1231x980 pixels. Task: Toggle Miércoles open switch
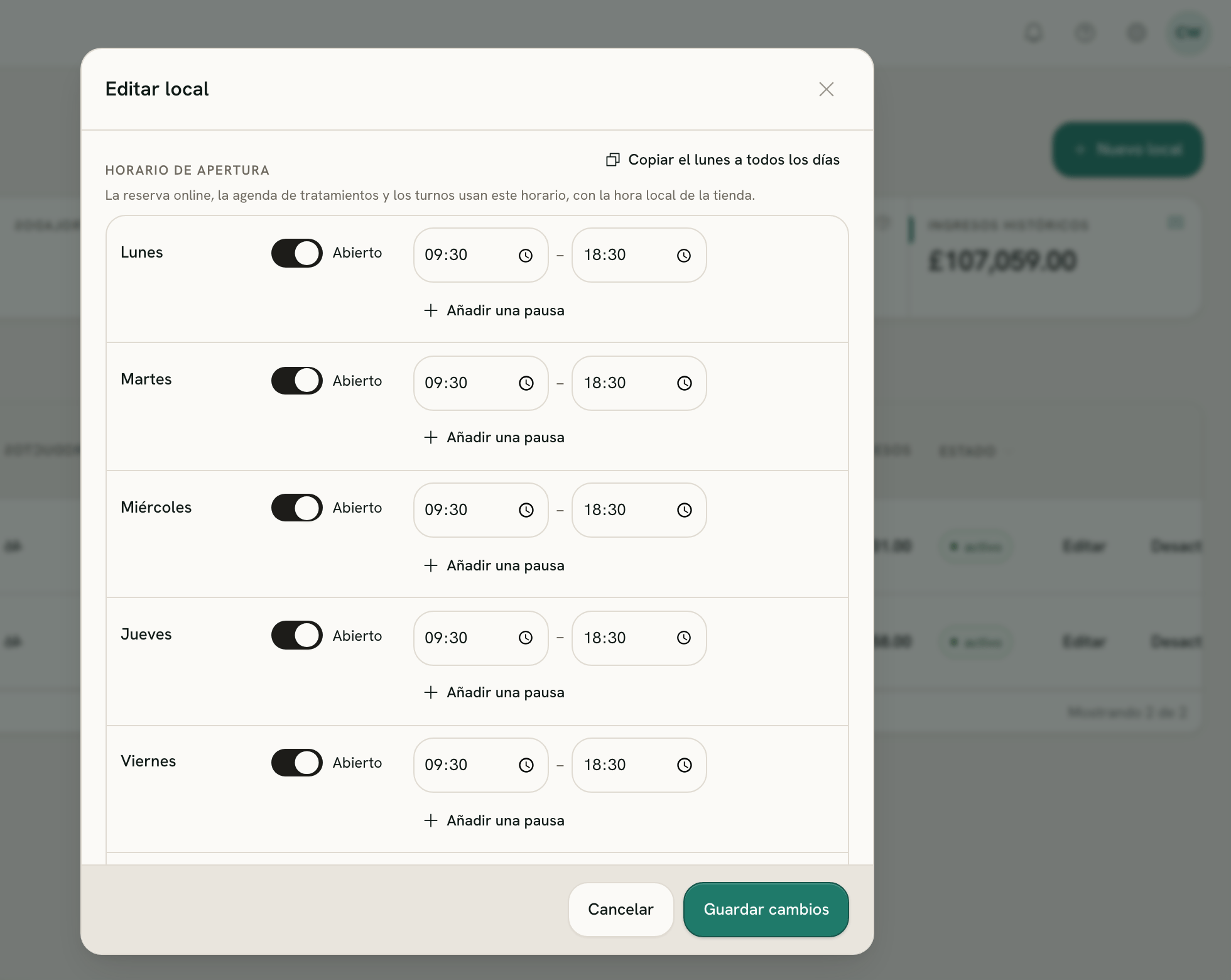pos(296,508)
